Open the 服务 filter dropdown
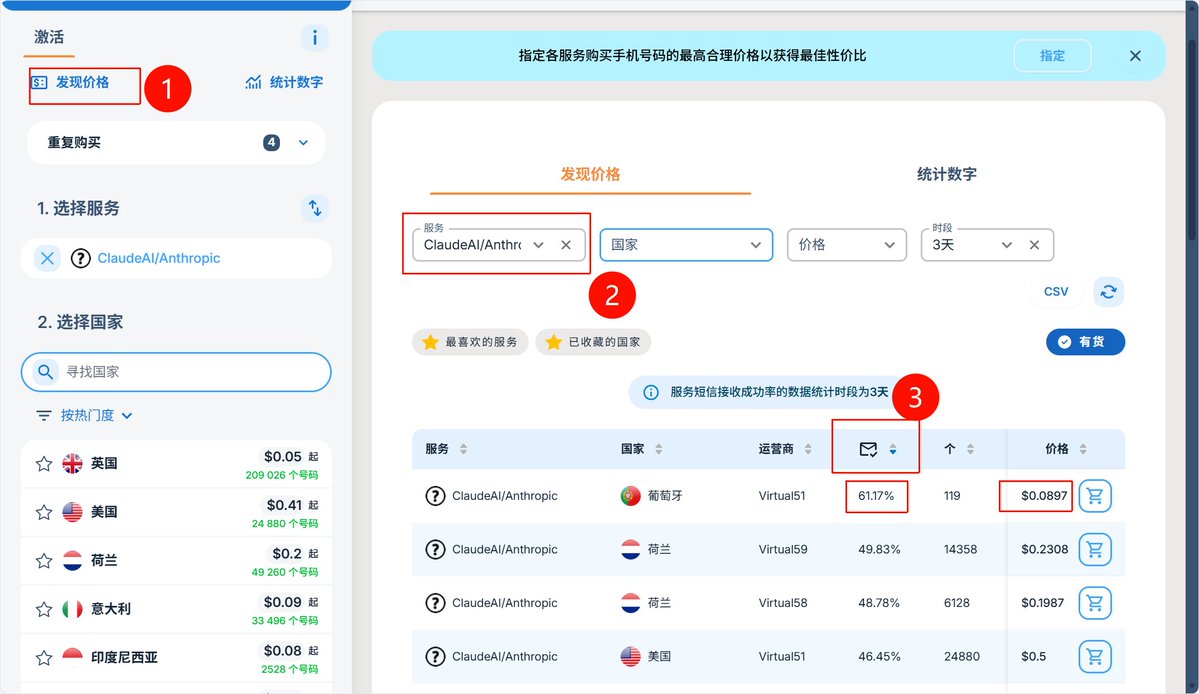Screen dimensions: 1199x694 [538, 245]
